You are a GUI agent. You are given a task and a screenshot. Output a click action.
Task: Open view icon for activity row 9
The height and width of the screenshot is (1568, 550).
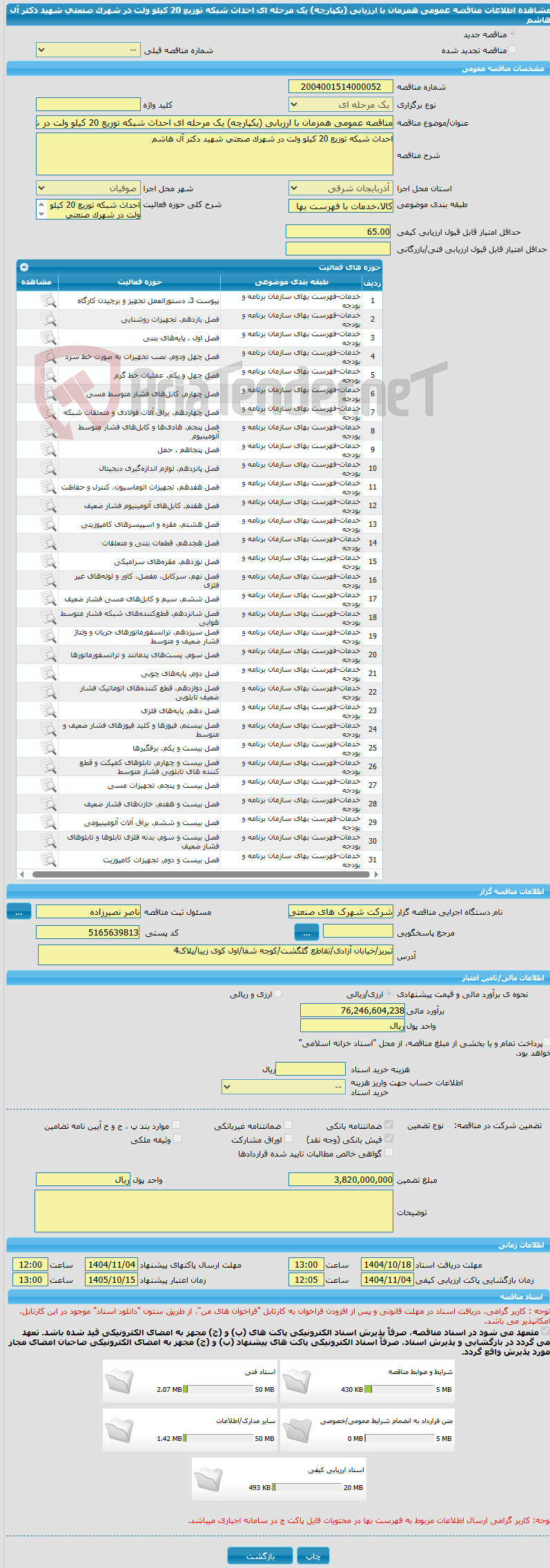tap(48, 449)
